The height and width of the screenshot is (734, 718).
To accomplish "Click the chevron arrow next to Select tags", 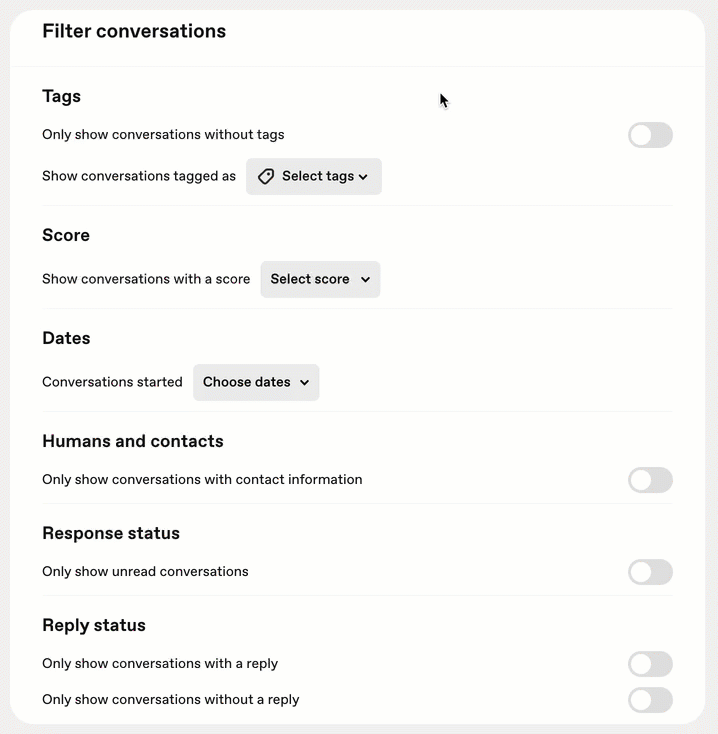I will point(363,177).
